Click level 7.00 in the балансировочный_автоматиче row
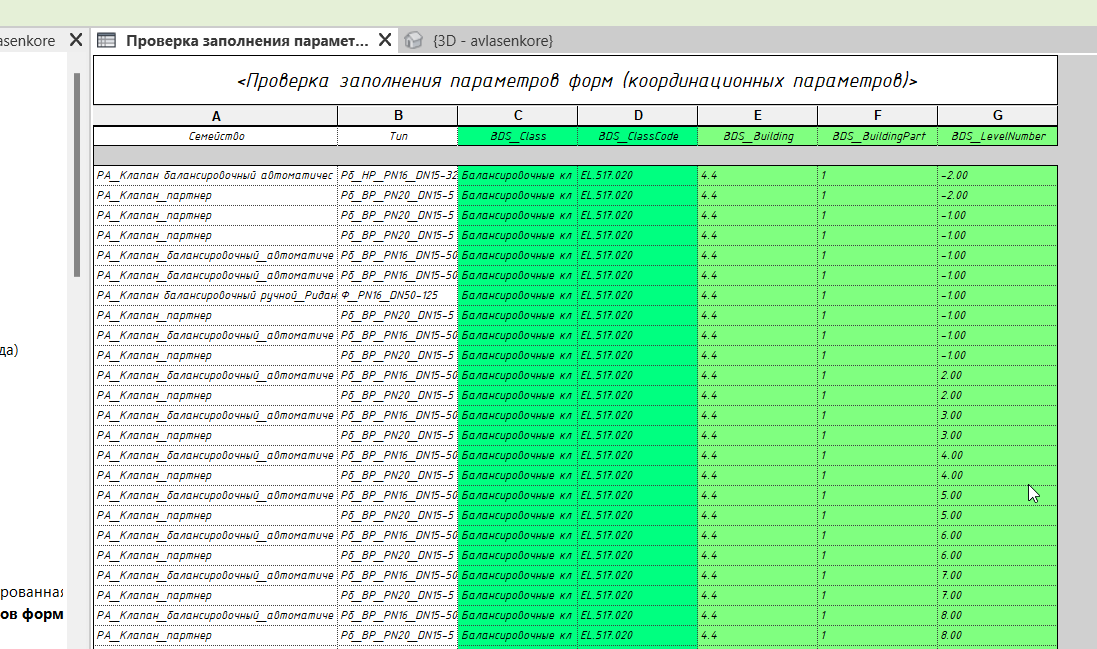 pos(998,576)
